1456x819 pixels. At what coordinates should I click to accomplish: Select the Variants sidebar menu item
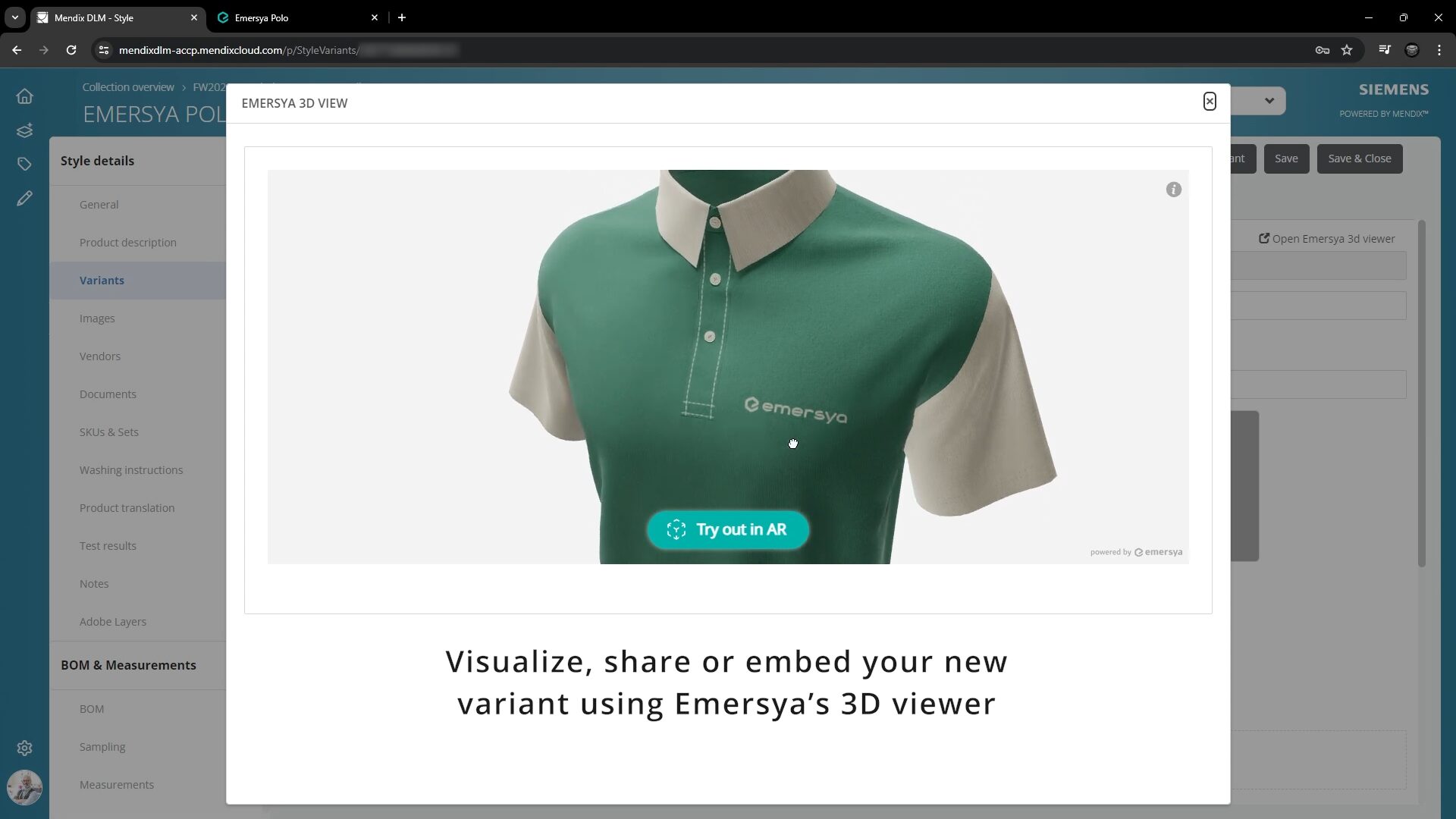click(102, 280)
